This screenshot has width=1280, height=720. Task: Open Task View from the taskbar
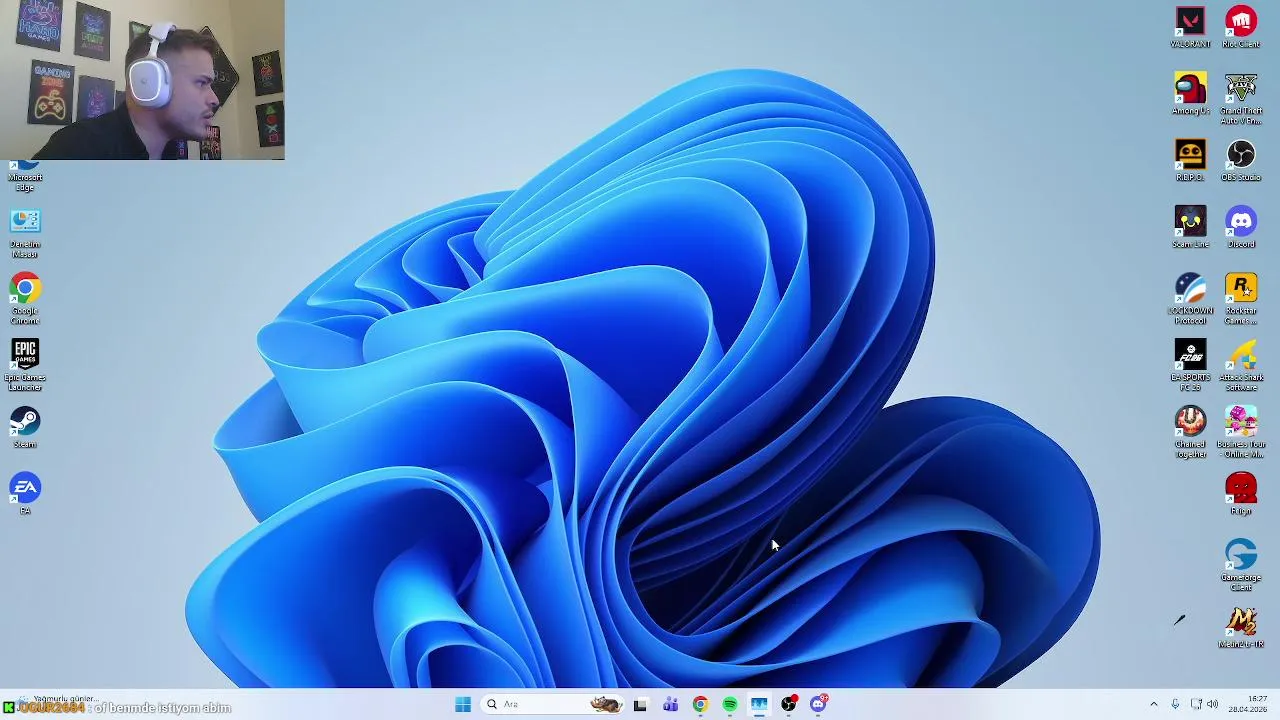click(x=640, y=705)
